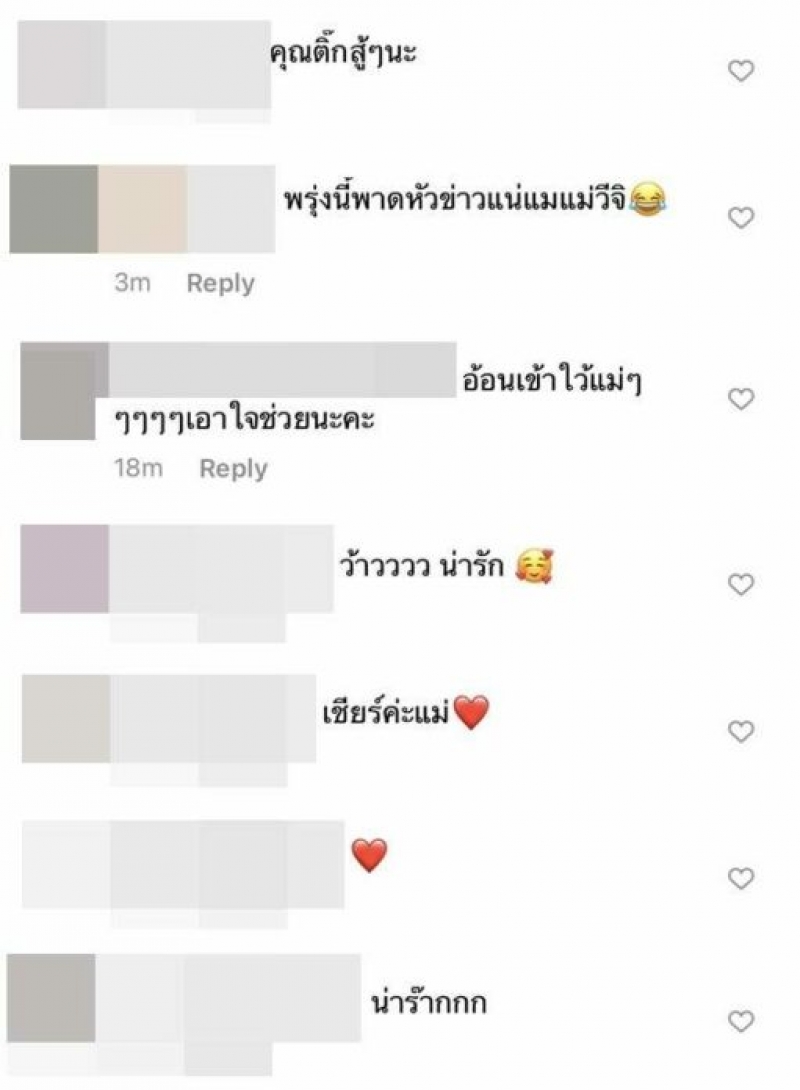Open gray avatar of 'พรุ่งนี้พาดหัวข่าว' commenter
Viewport: 800px width, 1090px height.
[x=54, y=209]
